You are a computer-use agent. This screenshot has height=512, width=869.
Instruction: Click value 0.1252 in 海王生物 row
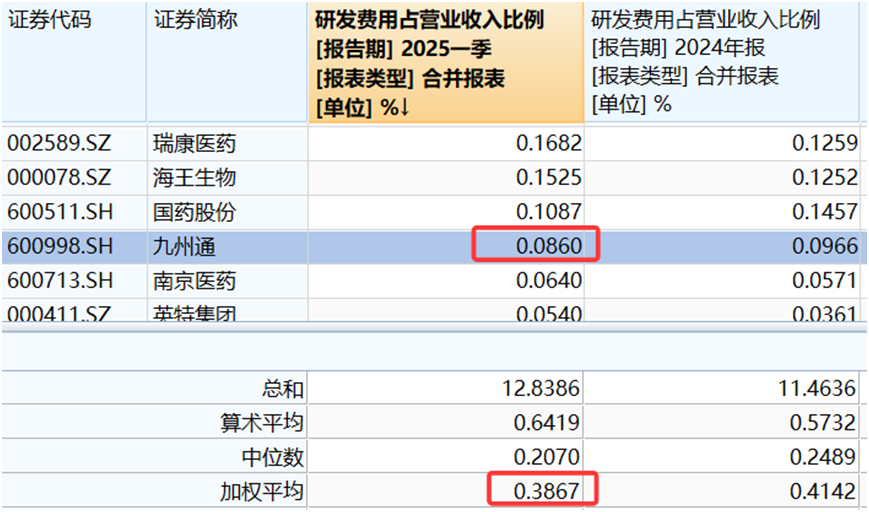click(x=825, y=178)
